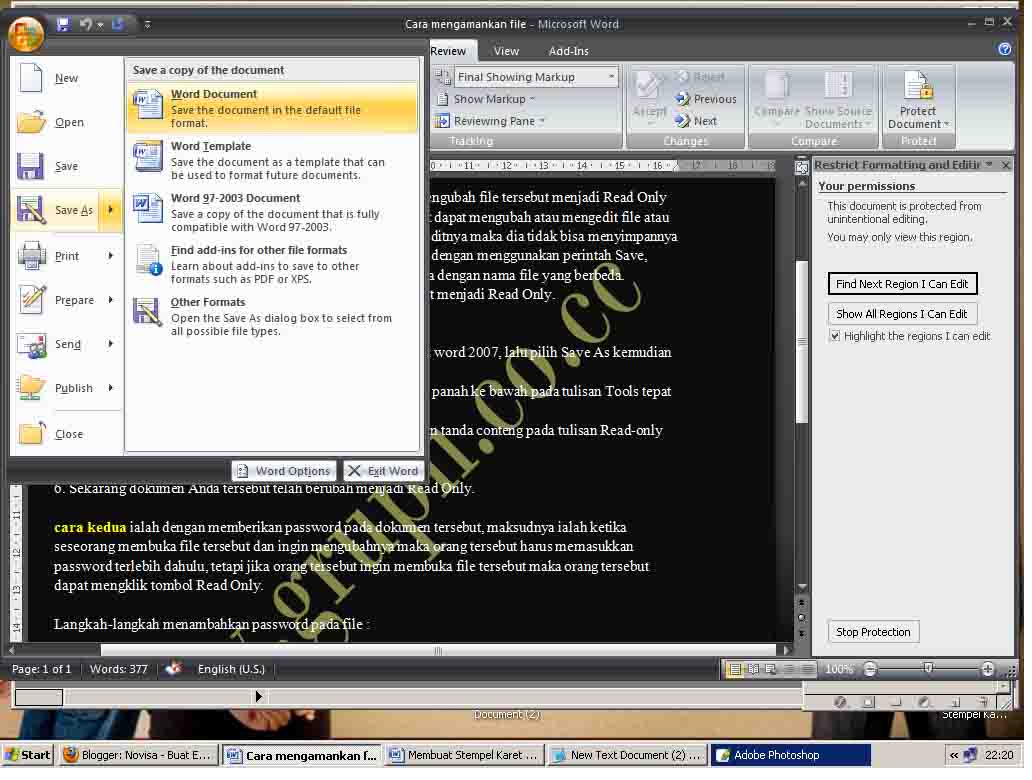Close the Restrict Formatting and Editing pane
1032x780 pixels.
[x=1006, y=165]
